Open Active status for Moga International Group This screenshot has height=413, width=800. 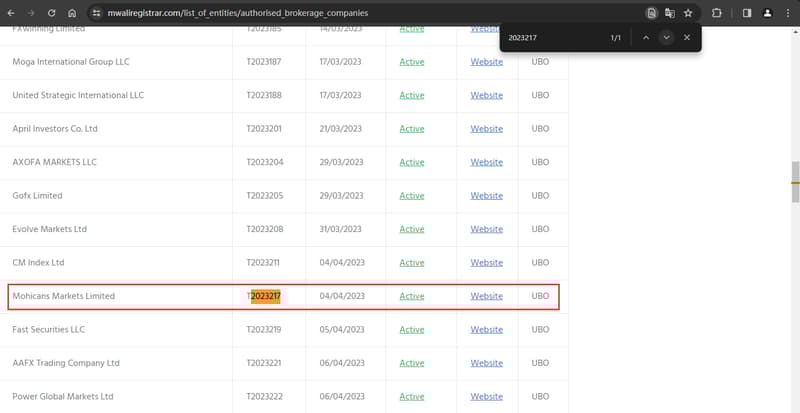point(412,62)
